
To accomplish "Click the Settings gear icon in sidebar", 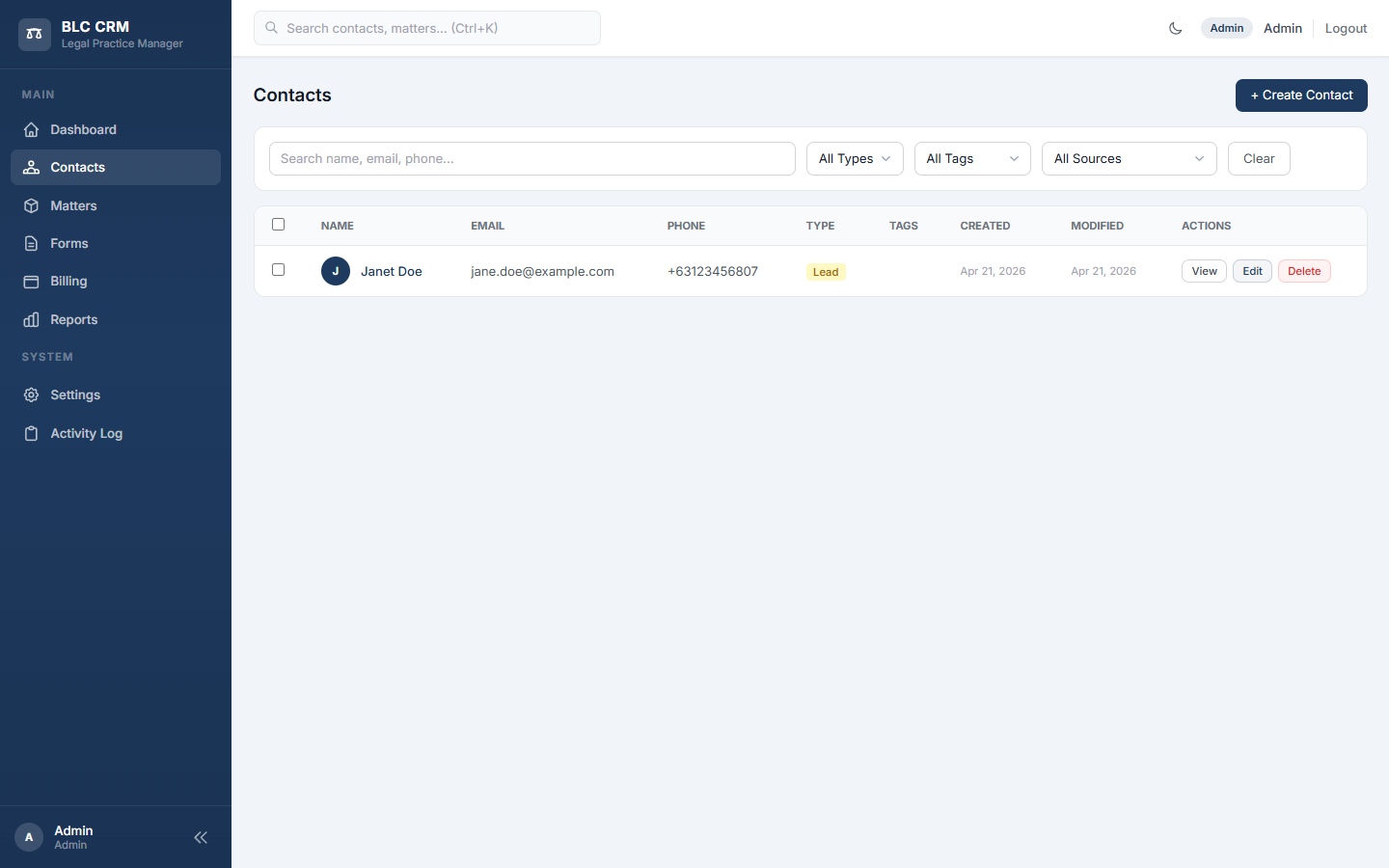I will coord(31,394).
